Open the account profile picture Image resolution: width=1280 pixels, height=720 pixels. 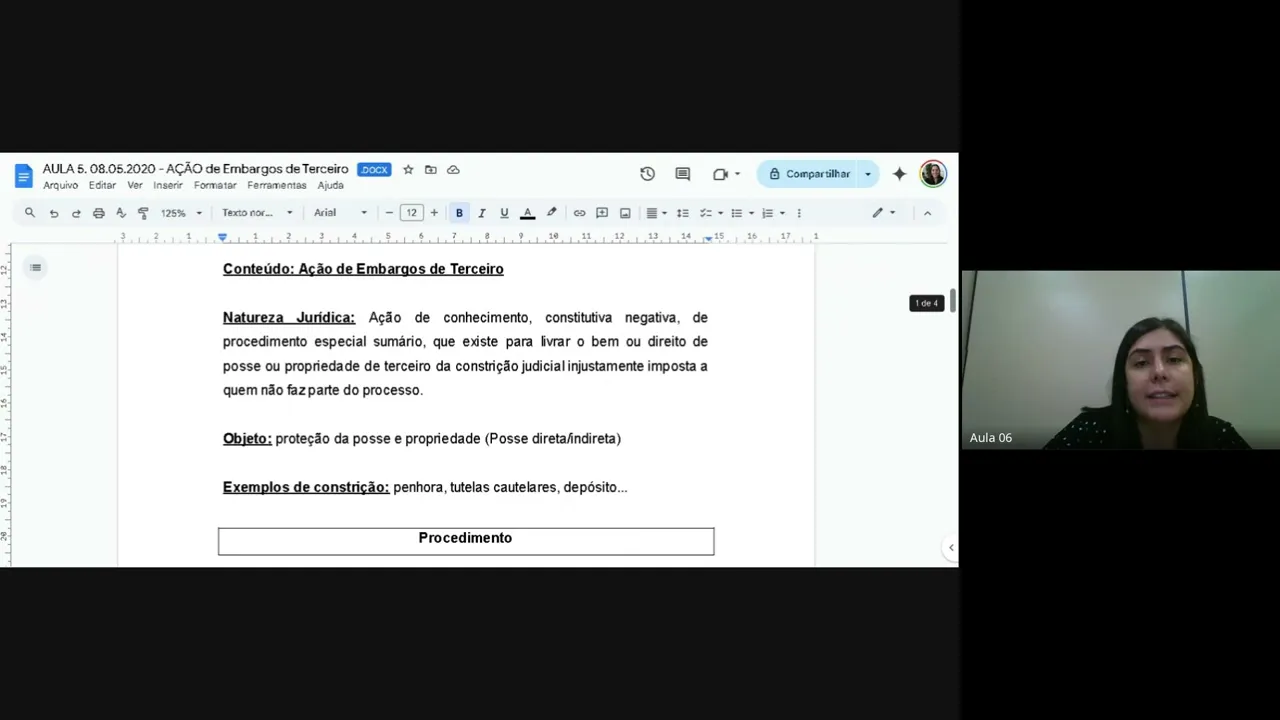(x=933, y=174)
